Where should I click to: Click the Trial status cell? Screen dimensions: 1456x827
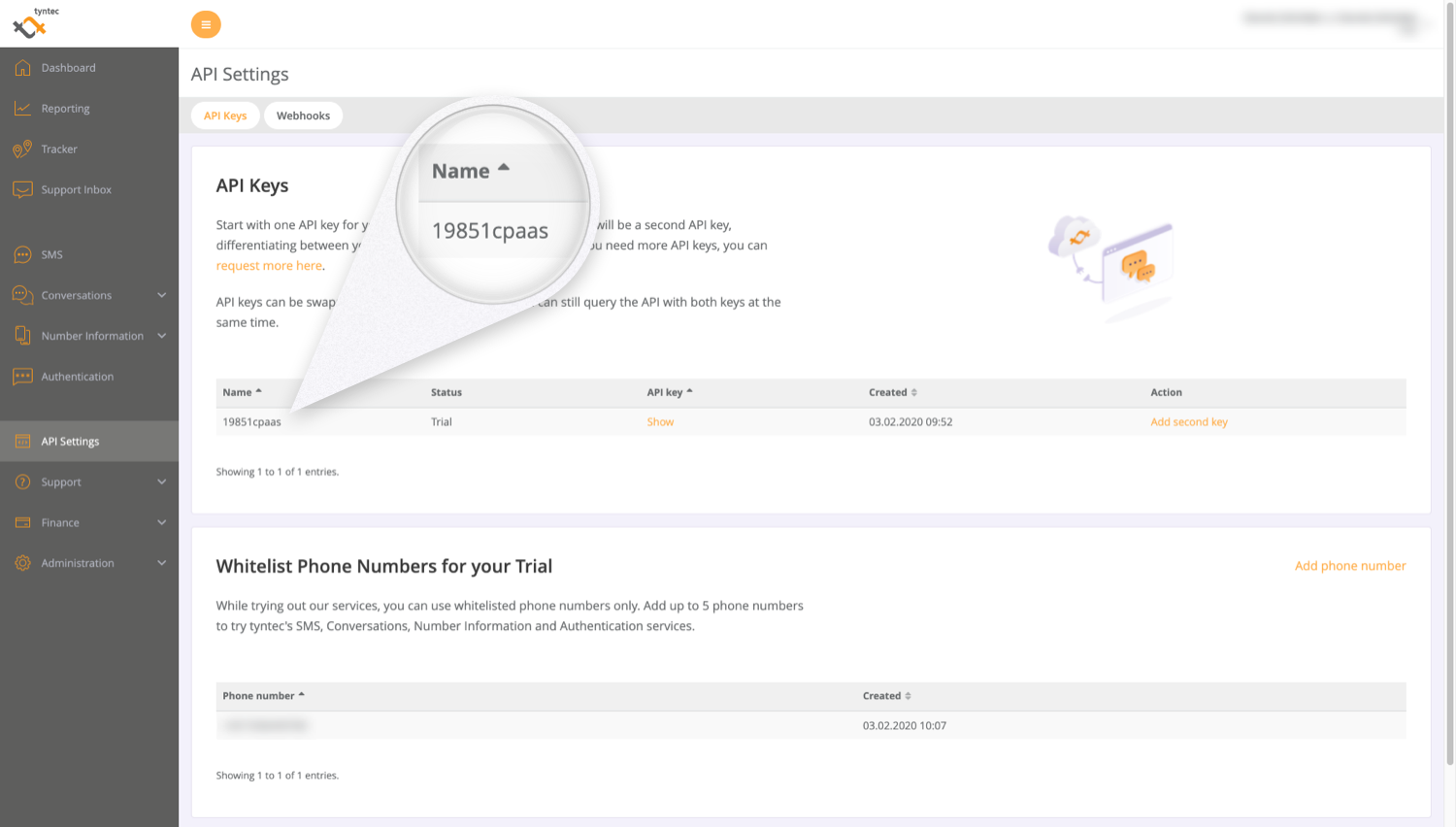[x=442, y=422]
